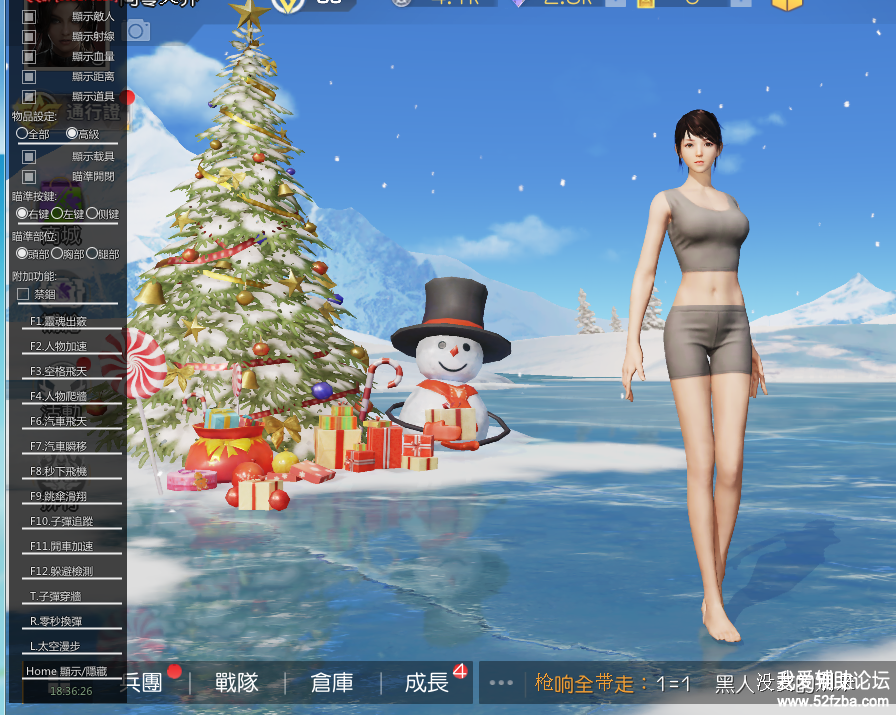896x715 pixels.
Task: Click the 附加功能 label
Action: coord(34,277)
